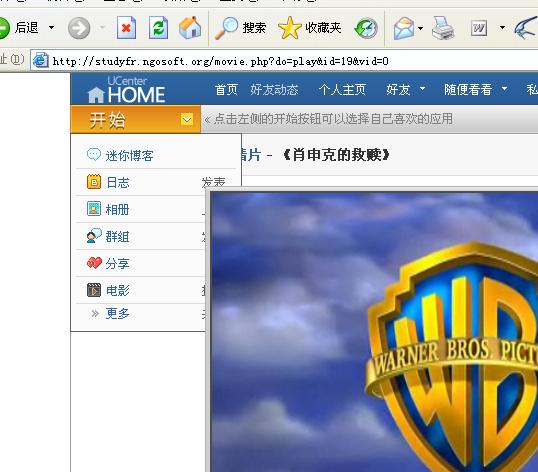The width and height of the screenshot is (538, 472).
Task: Click the browser Home house icon
Action: click(x=190, y=27)
